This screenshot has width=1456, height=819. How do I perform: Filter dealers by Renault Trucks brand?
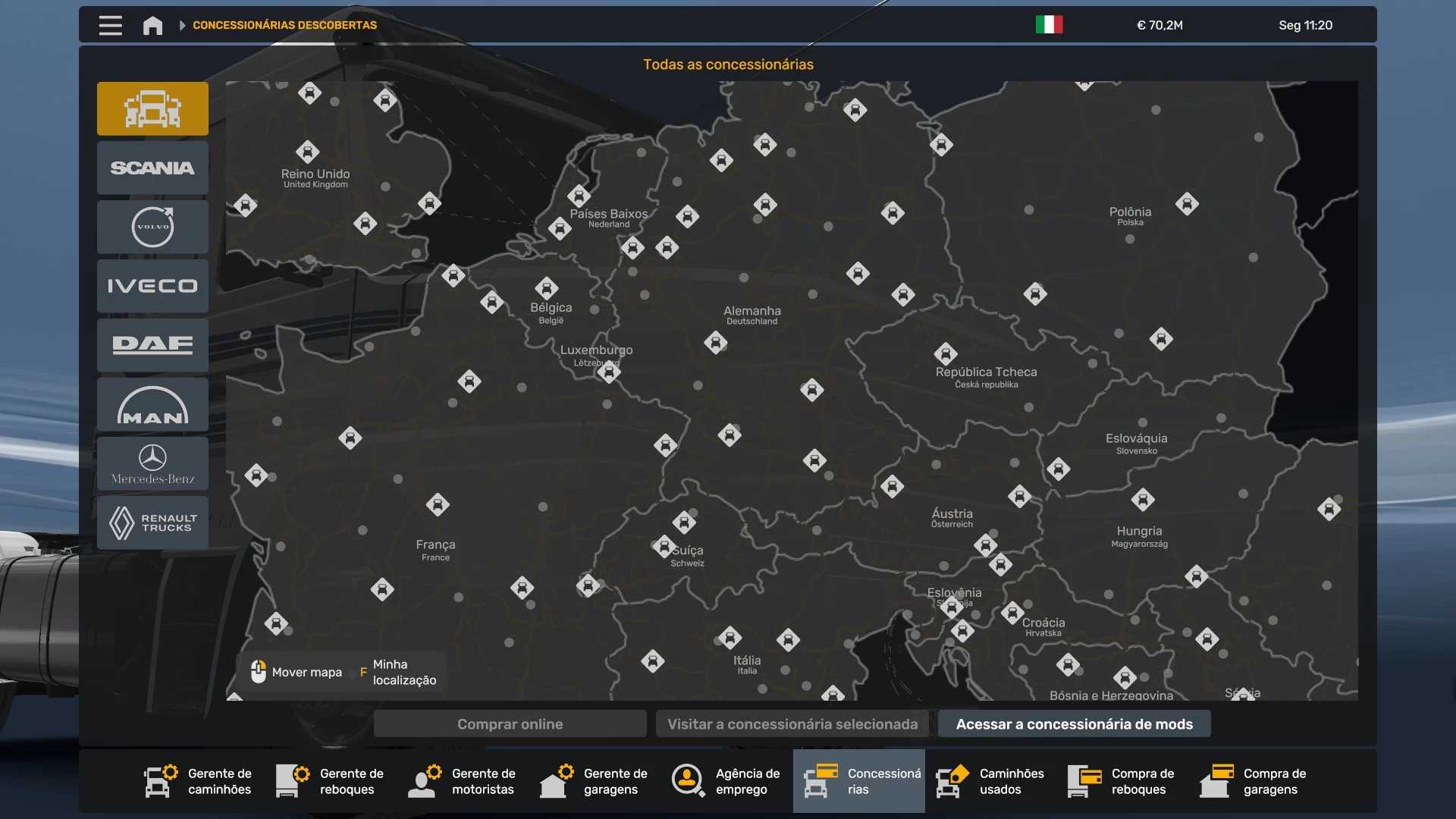pyautogui.click(x=152, y=522)
